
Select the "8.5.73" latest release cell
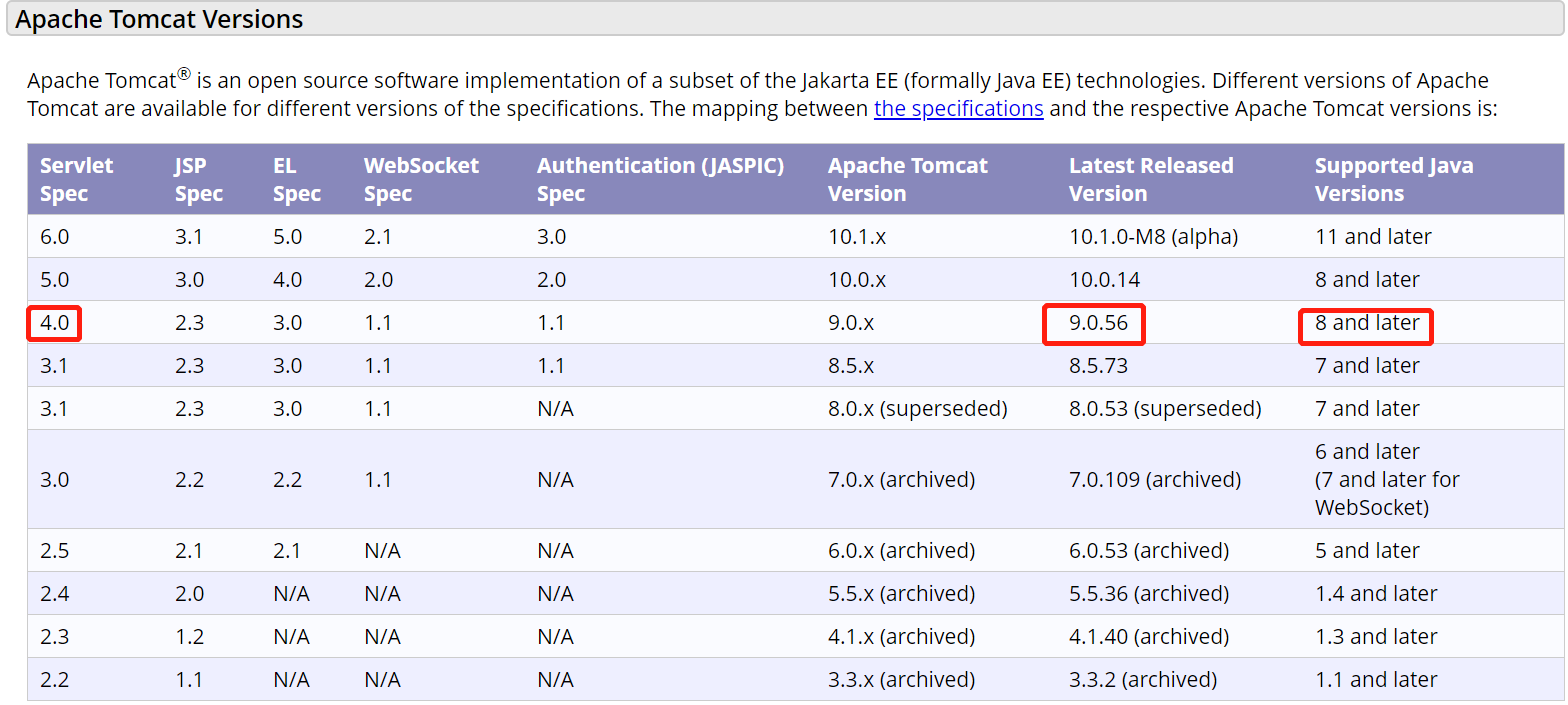click(1098, 366)
